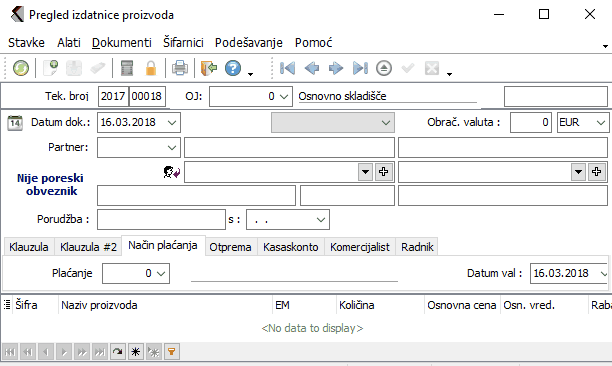Viewport: 612px width, 366px height.
Task: Click the grayed X cancel icon
Action: 432,68
